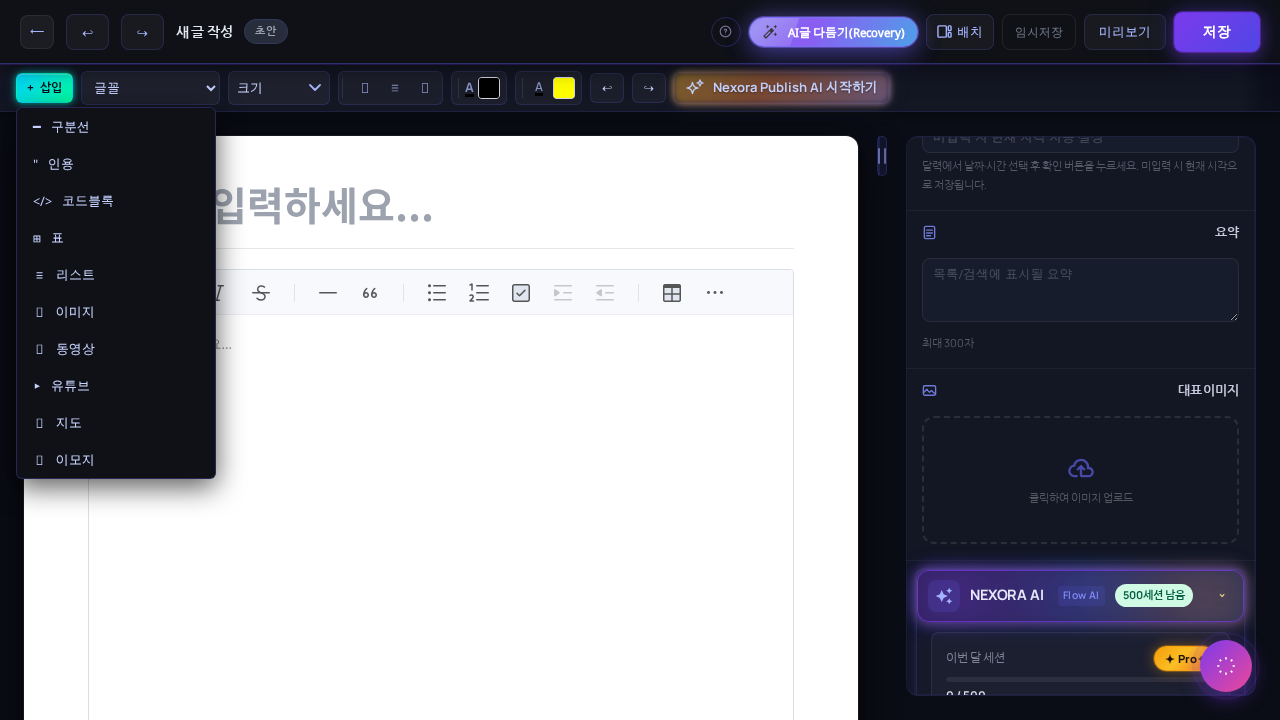Click the Flow AI badge
The image size is (1280, 720).
1081,596
